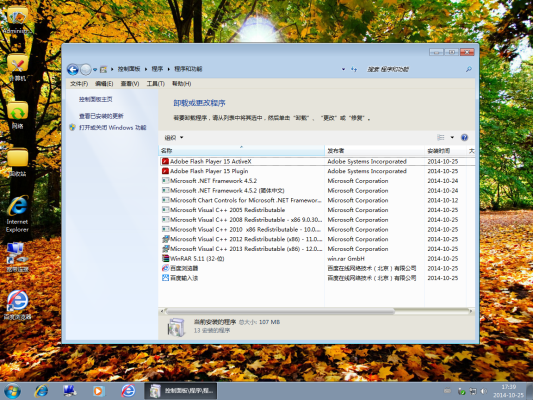Click 程序 breadcrumb in address bar
Viewport: 533px width, 400px height.
click(157, 69)
